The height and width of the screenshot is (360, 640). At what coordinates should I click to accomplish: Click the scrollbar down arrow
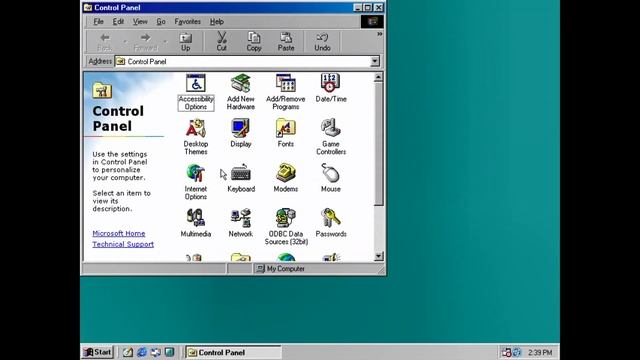tap(378, 256)
